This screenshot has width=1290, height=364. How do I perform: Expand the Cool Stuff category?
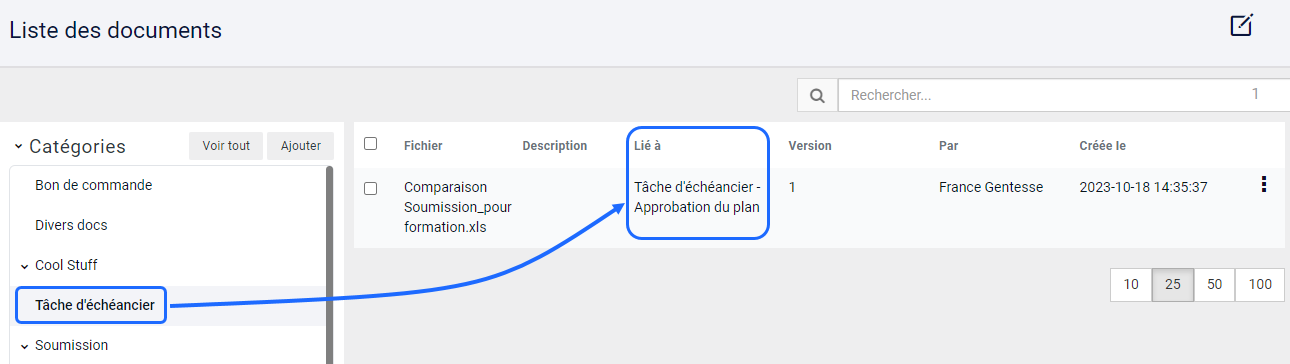coord(24,266)
